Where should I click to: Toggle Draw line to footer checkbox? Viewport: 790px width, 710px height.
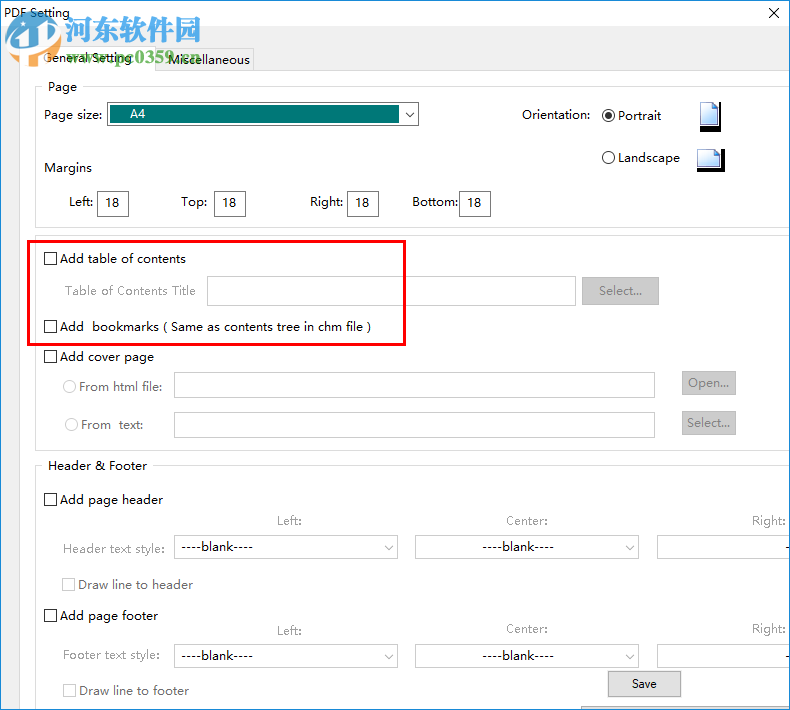(70, 690)
